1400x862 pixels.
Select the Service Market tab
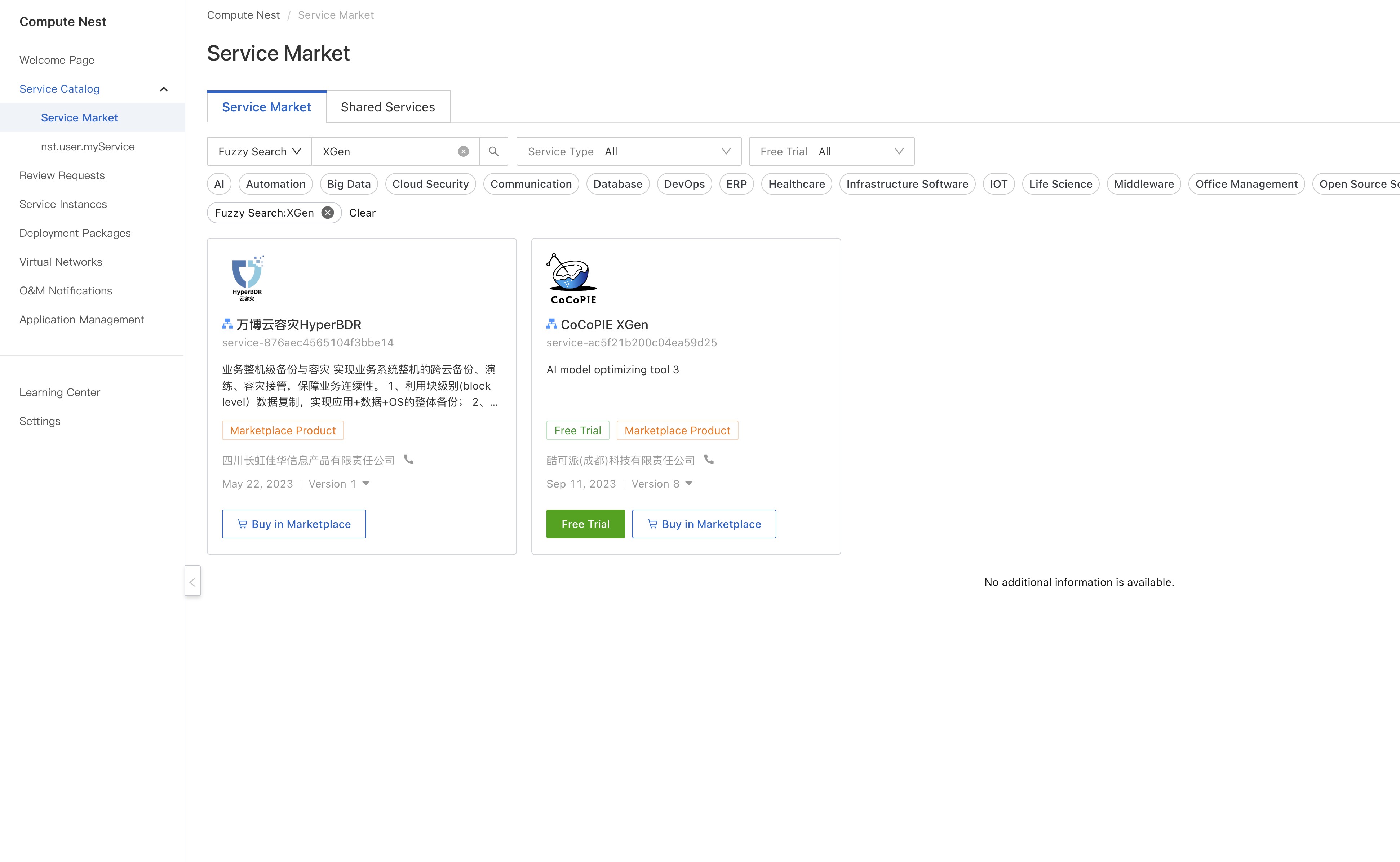point(266,107)
